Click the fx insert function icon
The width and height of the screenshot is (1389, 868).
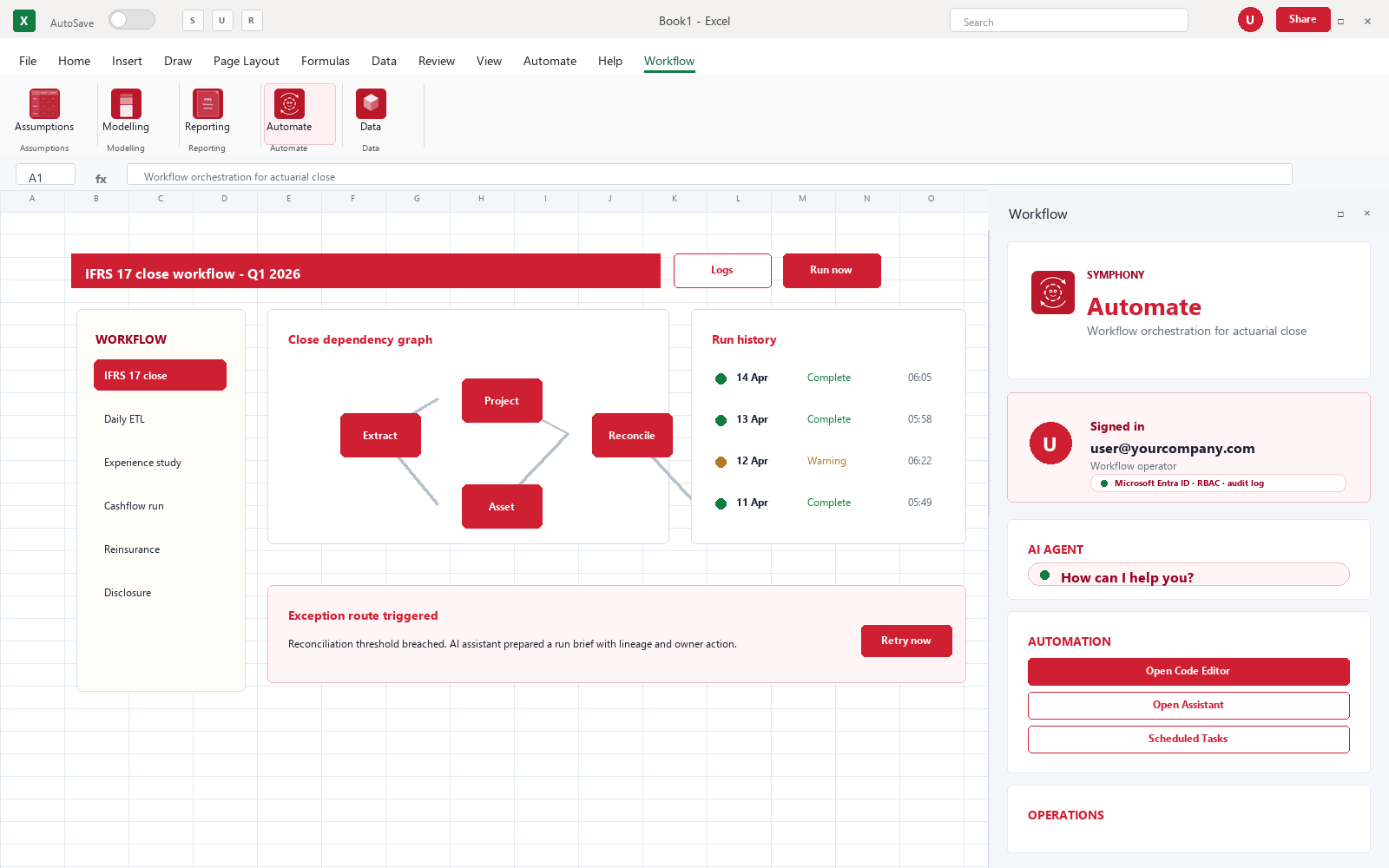pyautogui.click(x=101, y=179)
